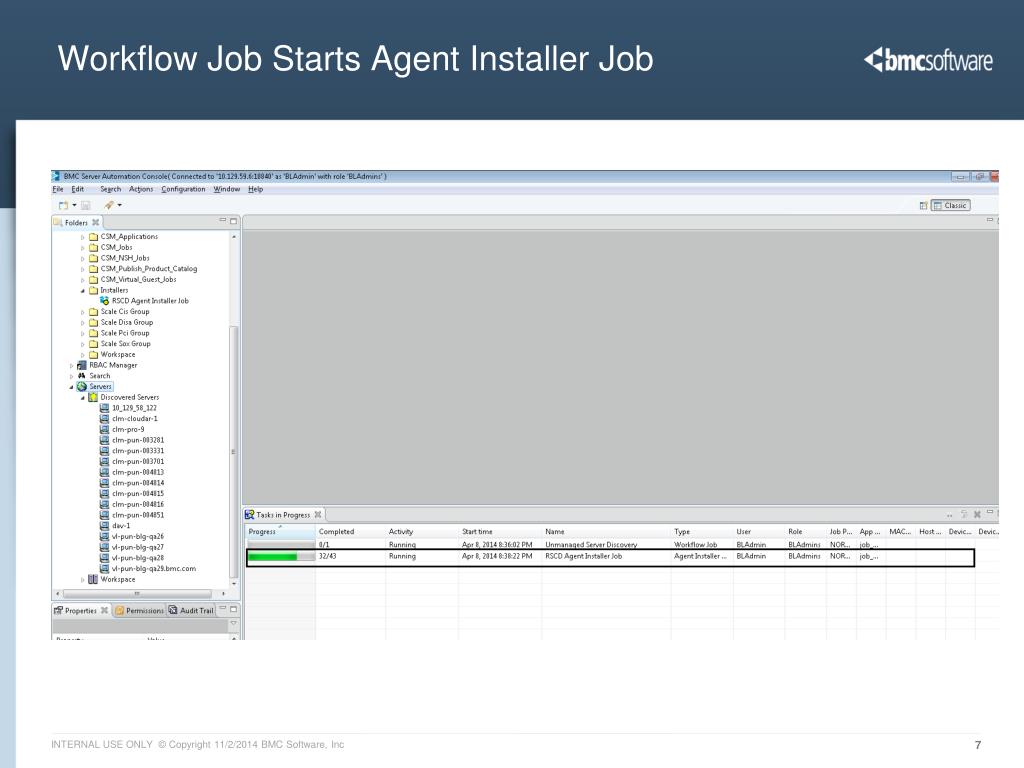Click the Classic perspective button
This screenshot has height=768, width=1024.
click(951, 206)
